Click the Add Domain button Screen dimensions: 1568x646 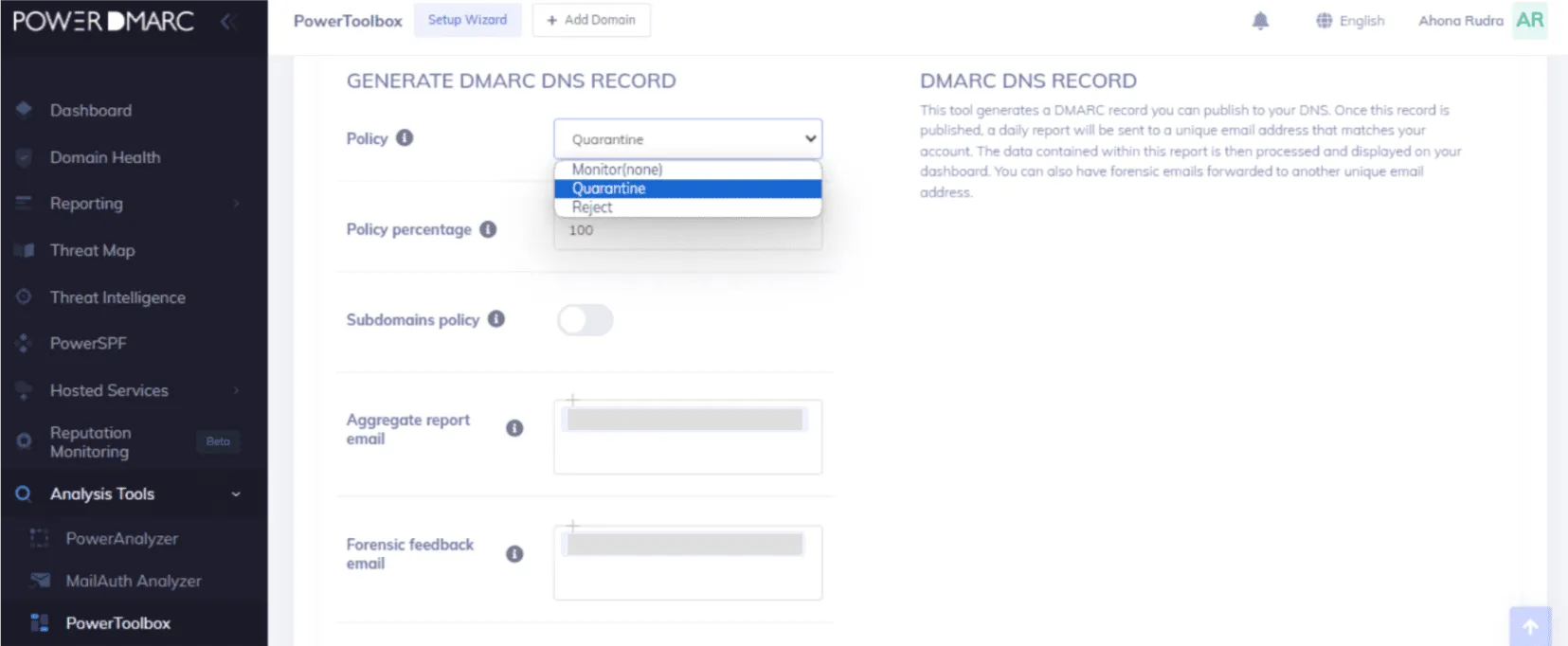[x=591, y=20]
